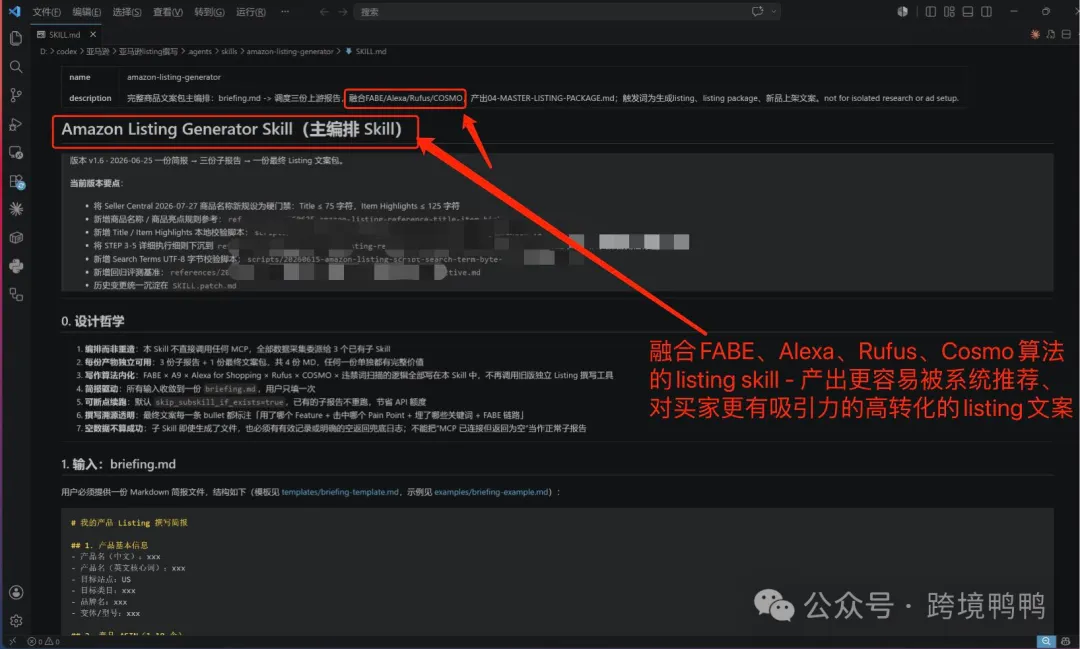The height and width of the screenshot is (649, 1080).
Task: Open the Python icon in the activity bar
Action: pos(16,266)
